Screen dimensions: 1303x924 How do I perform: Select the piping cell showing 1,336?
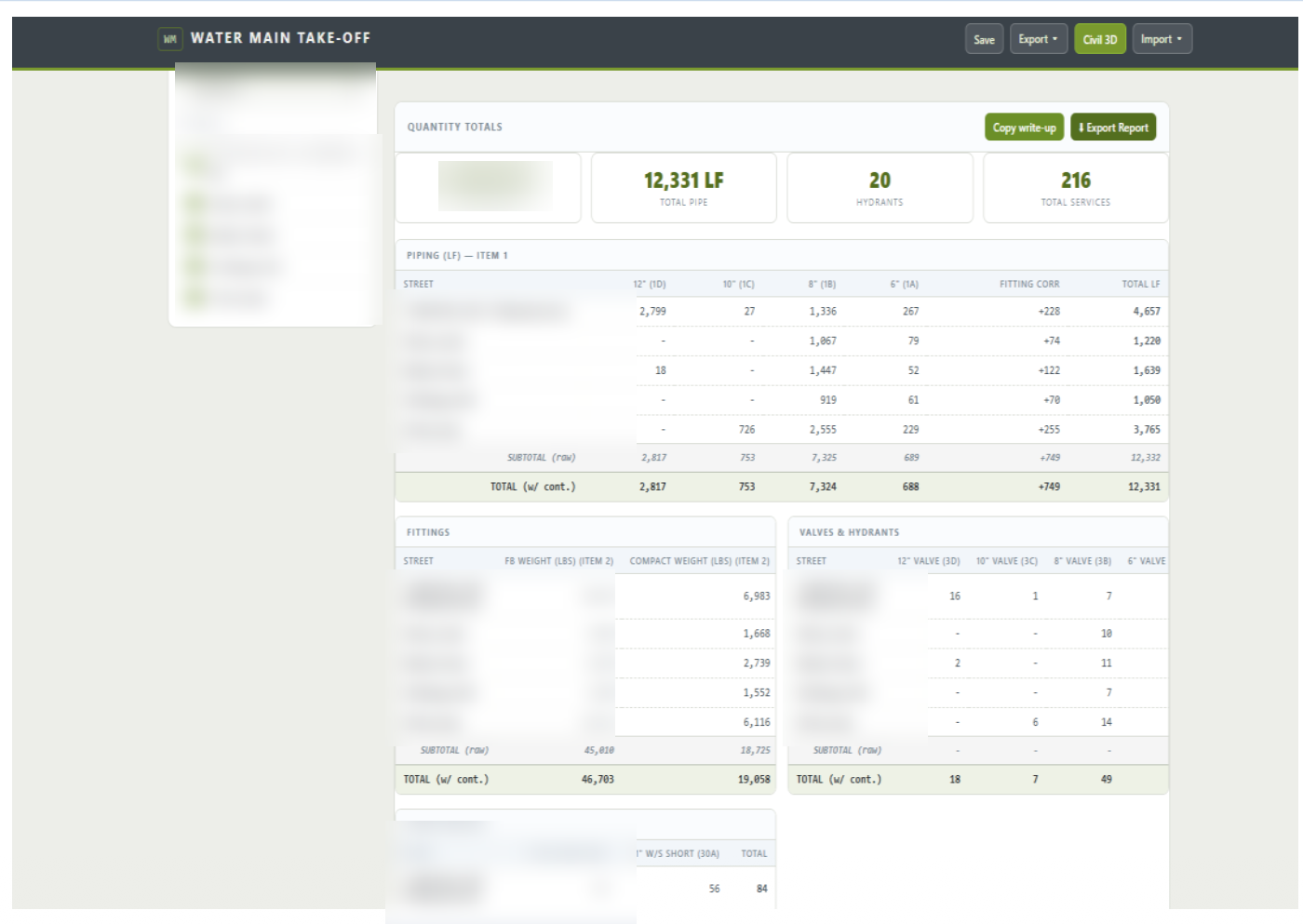pos(823,312)
